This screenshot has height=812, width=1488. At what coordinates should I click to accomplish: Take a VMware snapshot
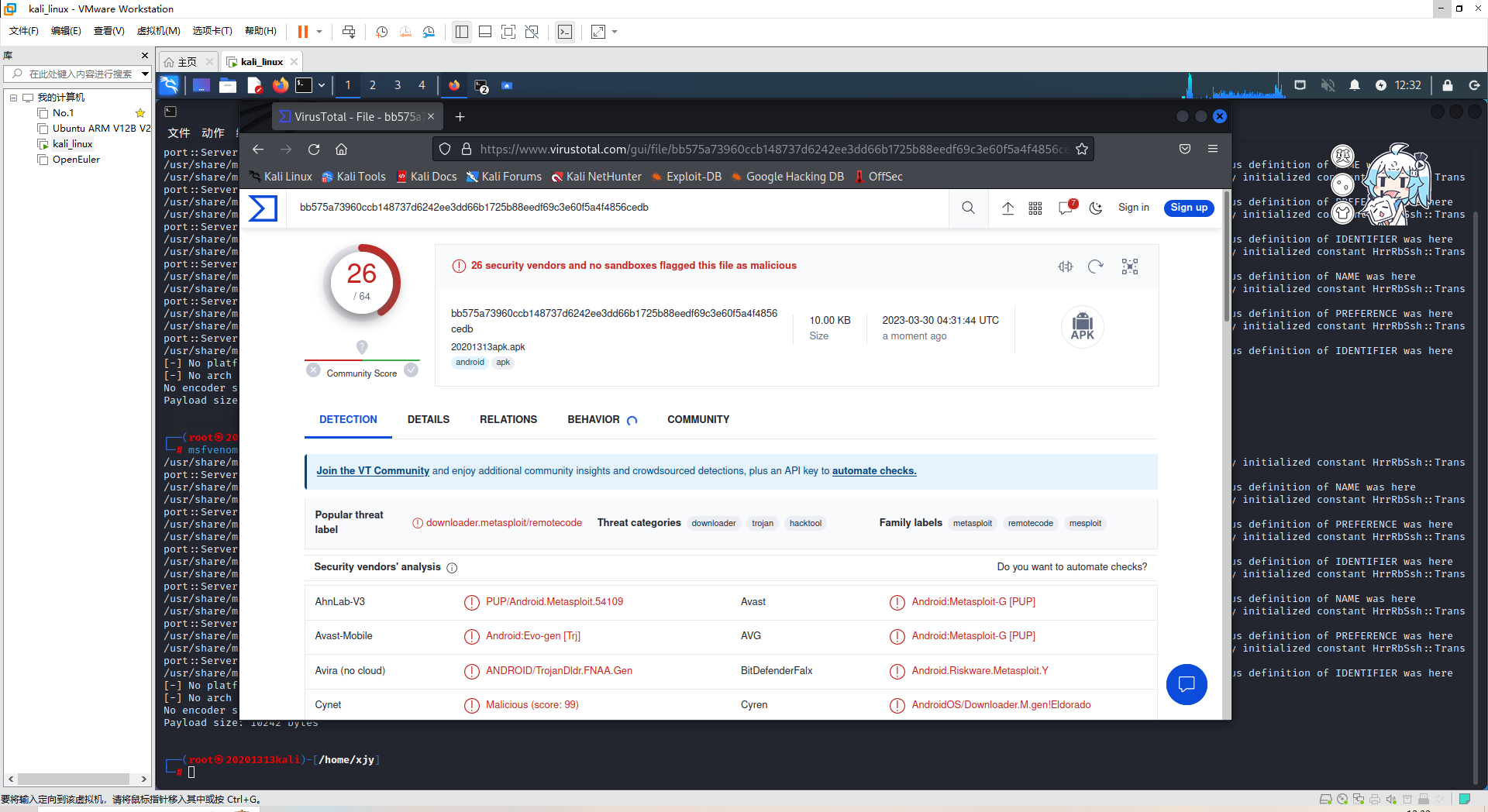pyautogui.click(x=382, y=32)
